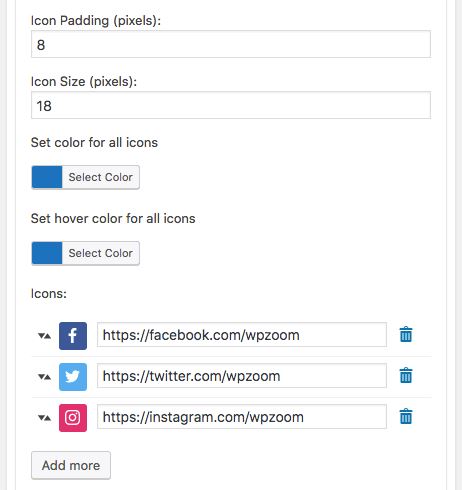Click the reorder arrows beside Facebook row
The width and height of the screenshot is (462, 490).
coord(44,336)
